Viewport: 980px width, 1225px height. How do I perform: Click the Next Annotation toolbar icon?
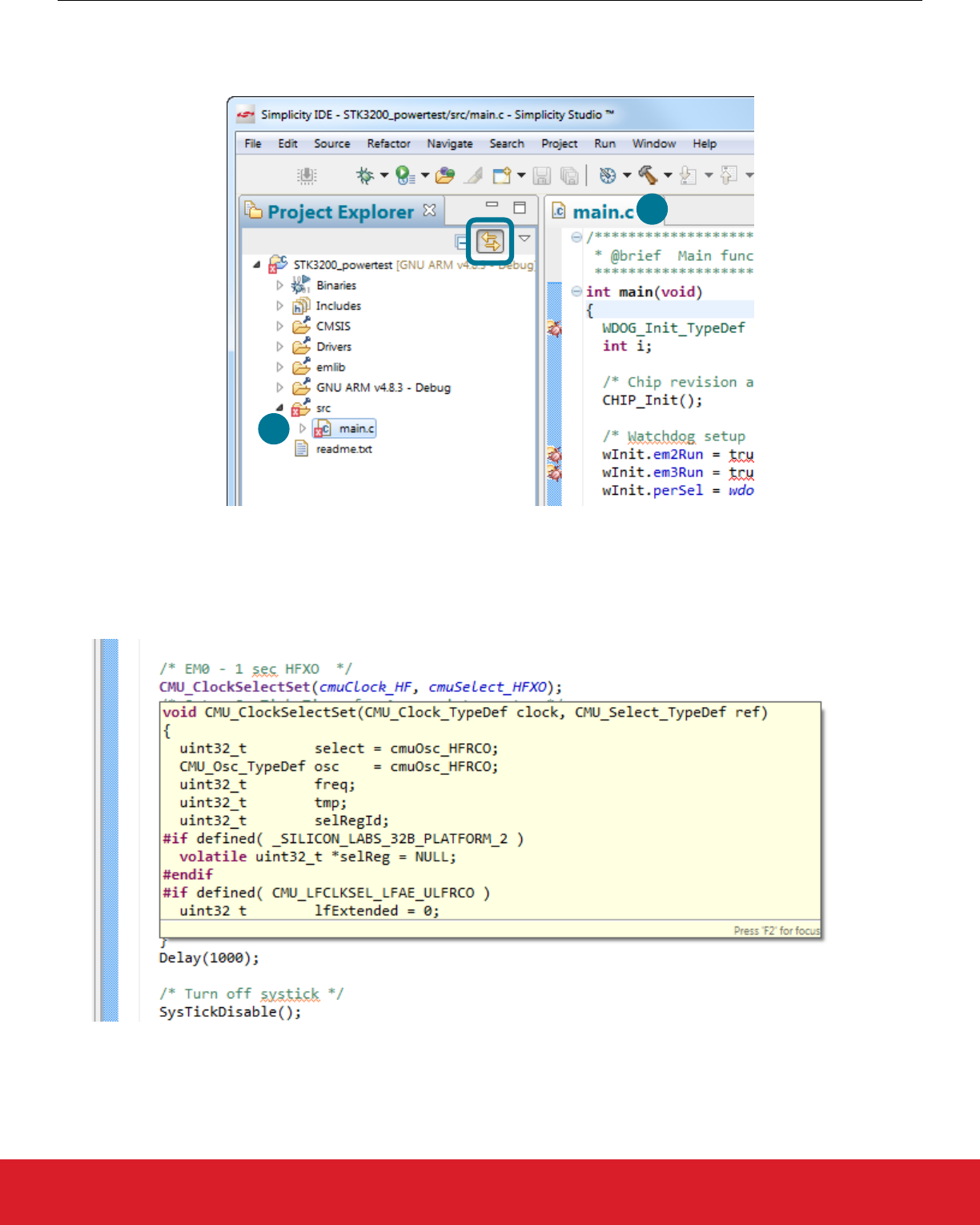point(688,175)
